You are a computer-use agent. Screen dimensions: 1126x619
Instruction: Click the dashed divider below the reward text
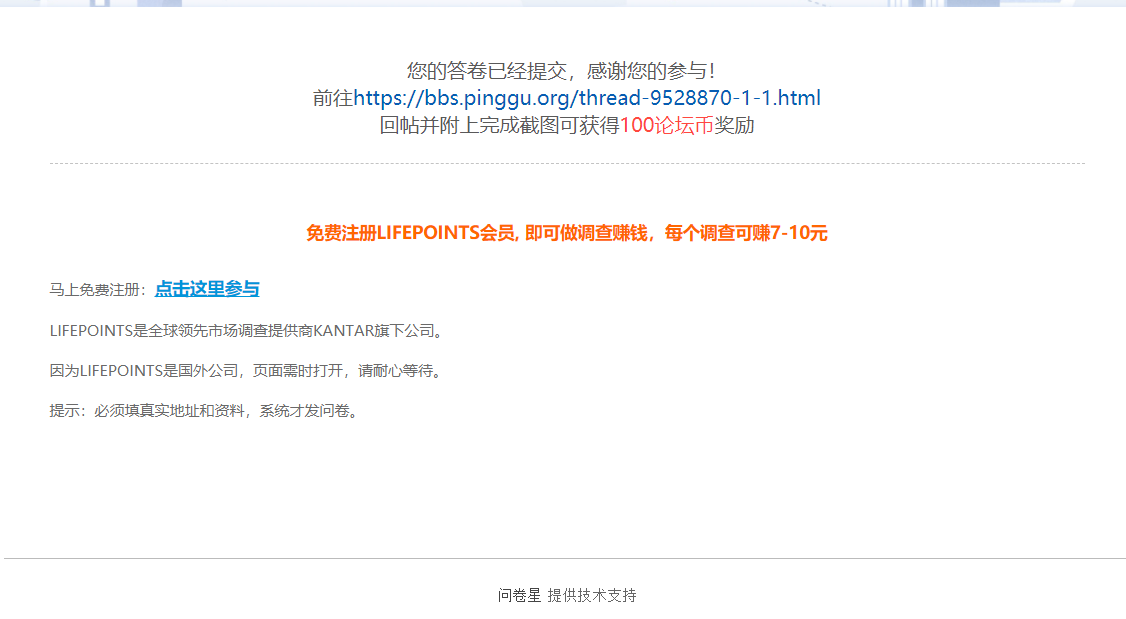[x=567, y=164]
